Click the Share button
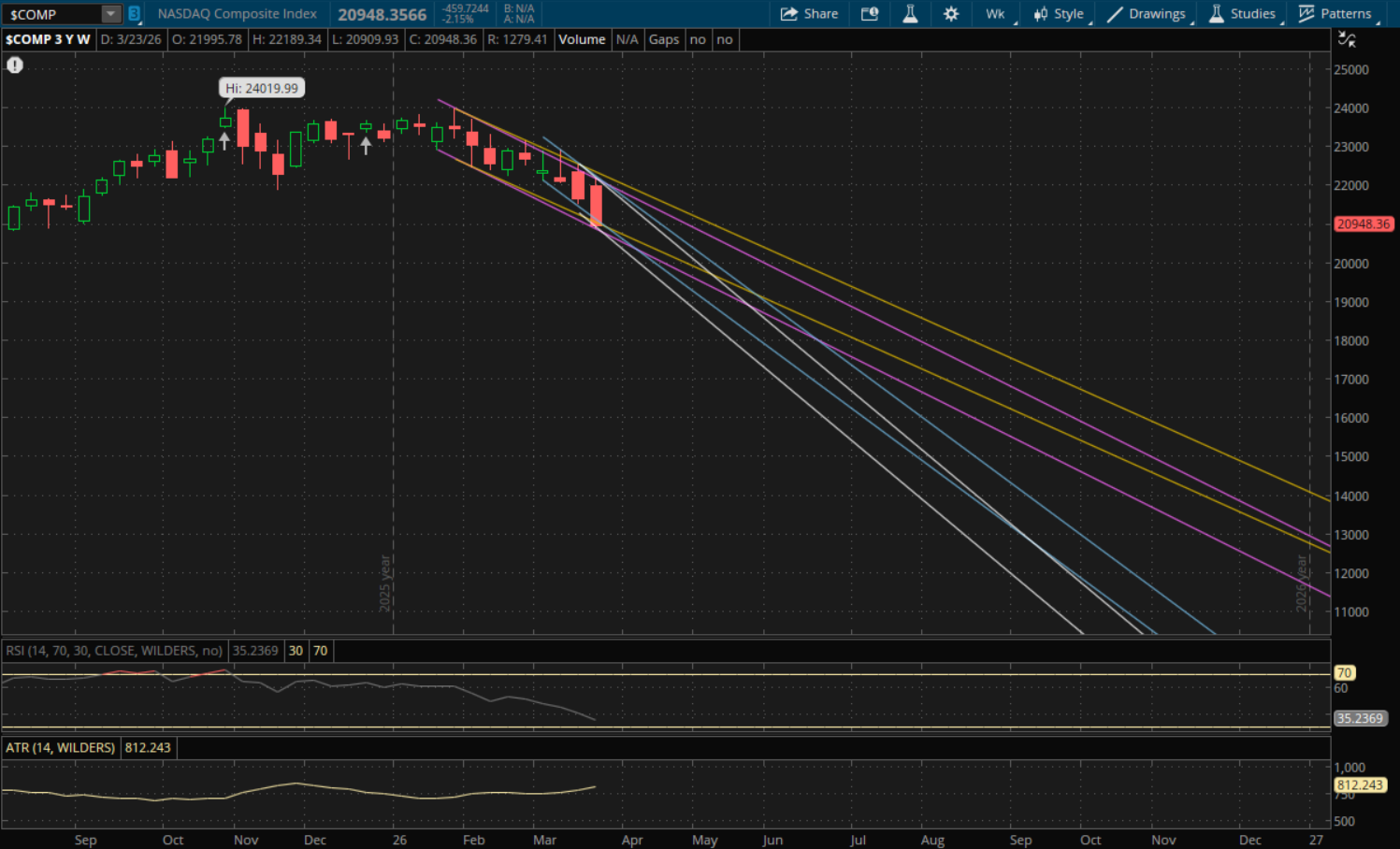This screenshot has height=849, width=1400. click(x=809, y=14)
